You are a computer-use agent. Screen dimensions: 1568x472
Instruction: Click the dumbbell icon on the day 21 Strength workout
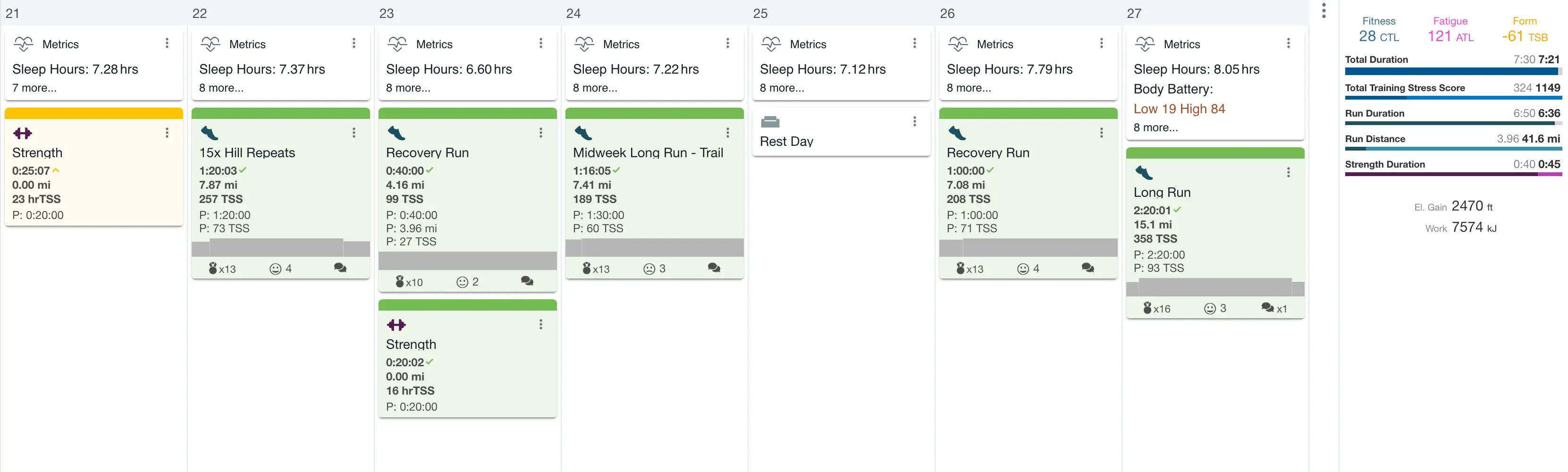pos(23,134)
